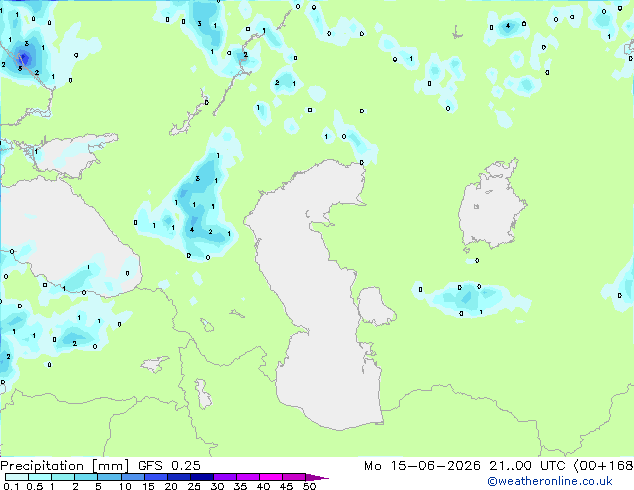This screenshot has width=634, height=490.
Task: Pick the 10–15 mm legend color swatch
Action: 133,477
